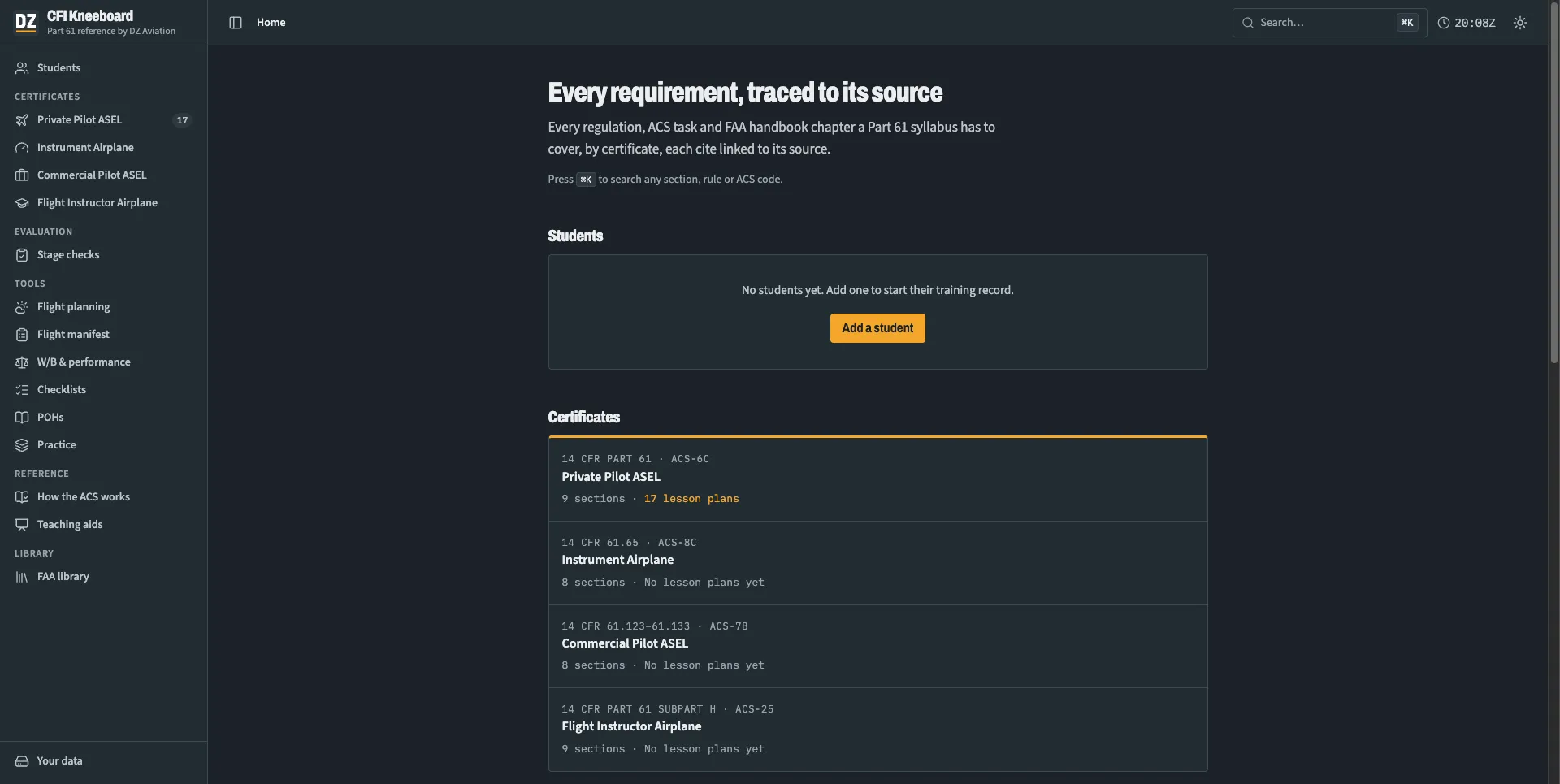Click the Your data drive icon
This screenshot has width=1560, height=784.
click(22, 761)
